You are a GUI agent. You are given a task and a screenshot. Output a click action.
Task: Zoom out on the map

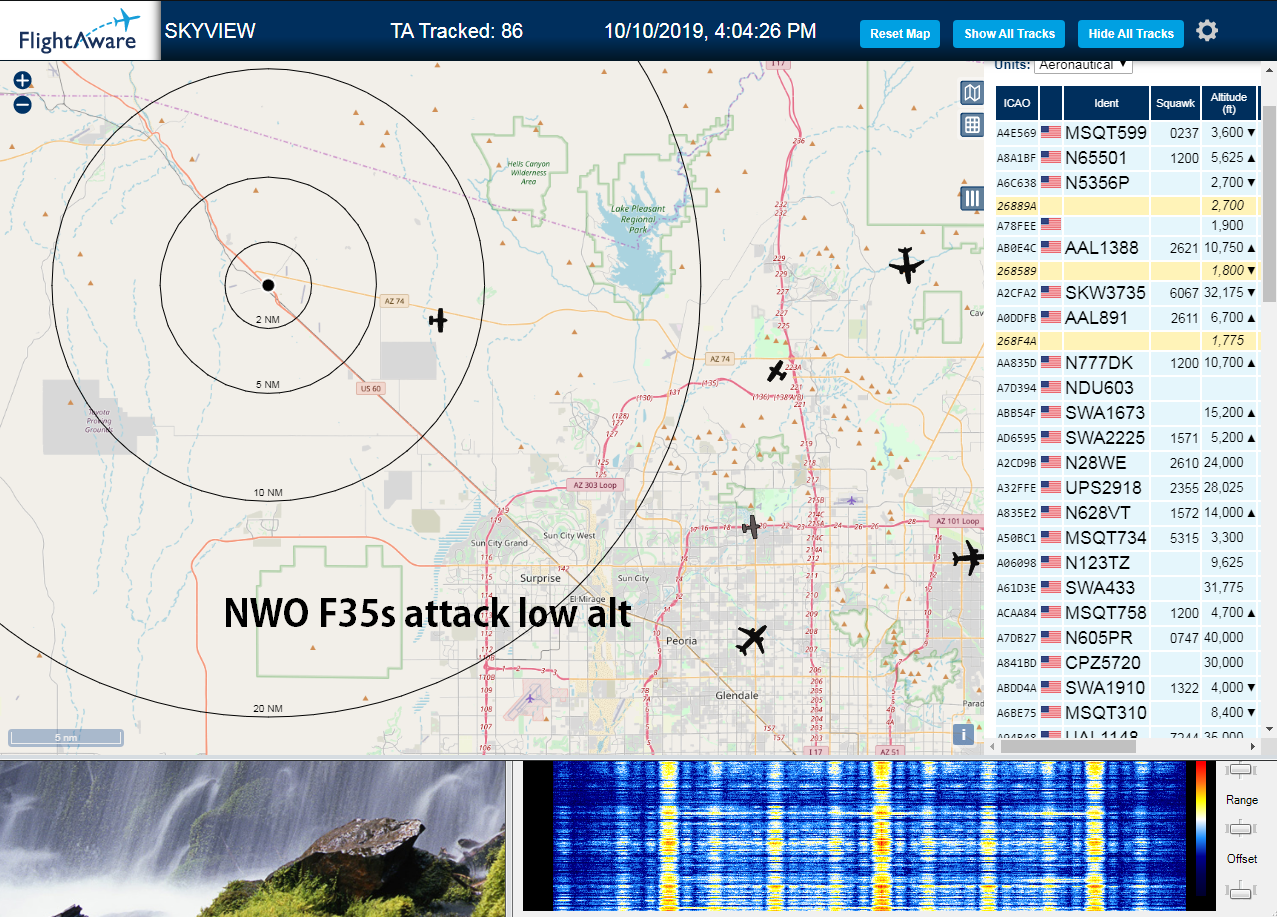pyautogui.click(x=22, y=104)
